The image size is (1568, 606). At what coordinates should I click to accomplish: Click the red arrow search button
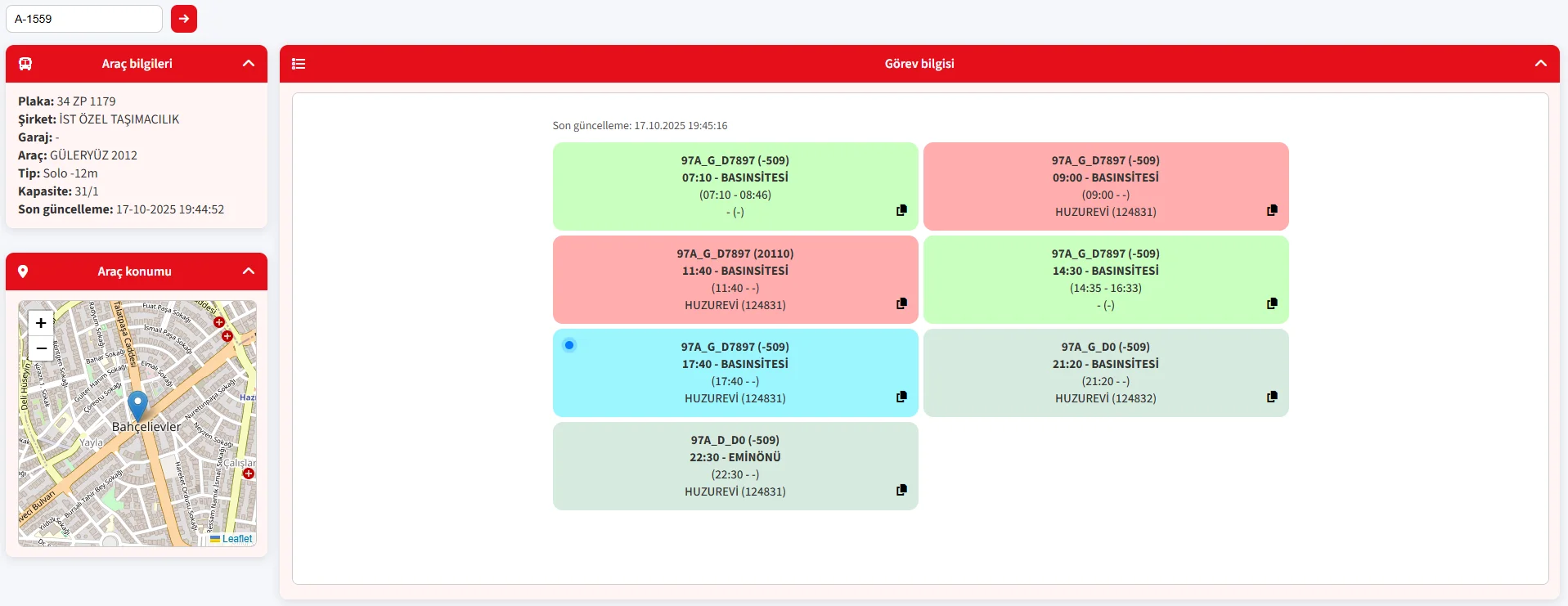[x=184, y=19]
